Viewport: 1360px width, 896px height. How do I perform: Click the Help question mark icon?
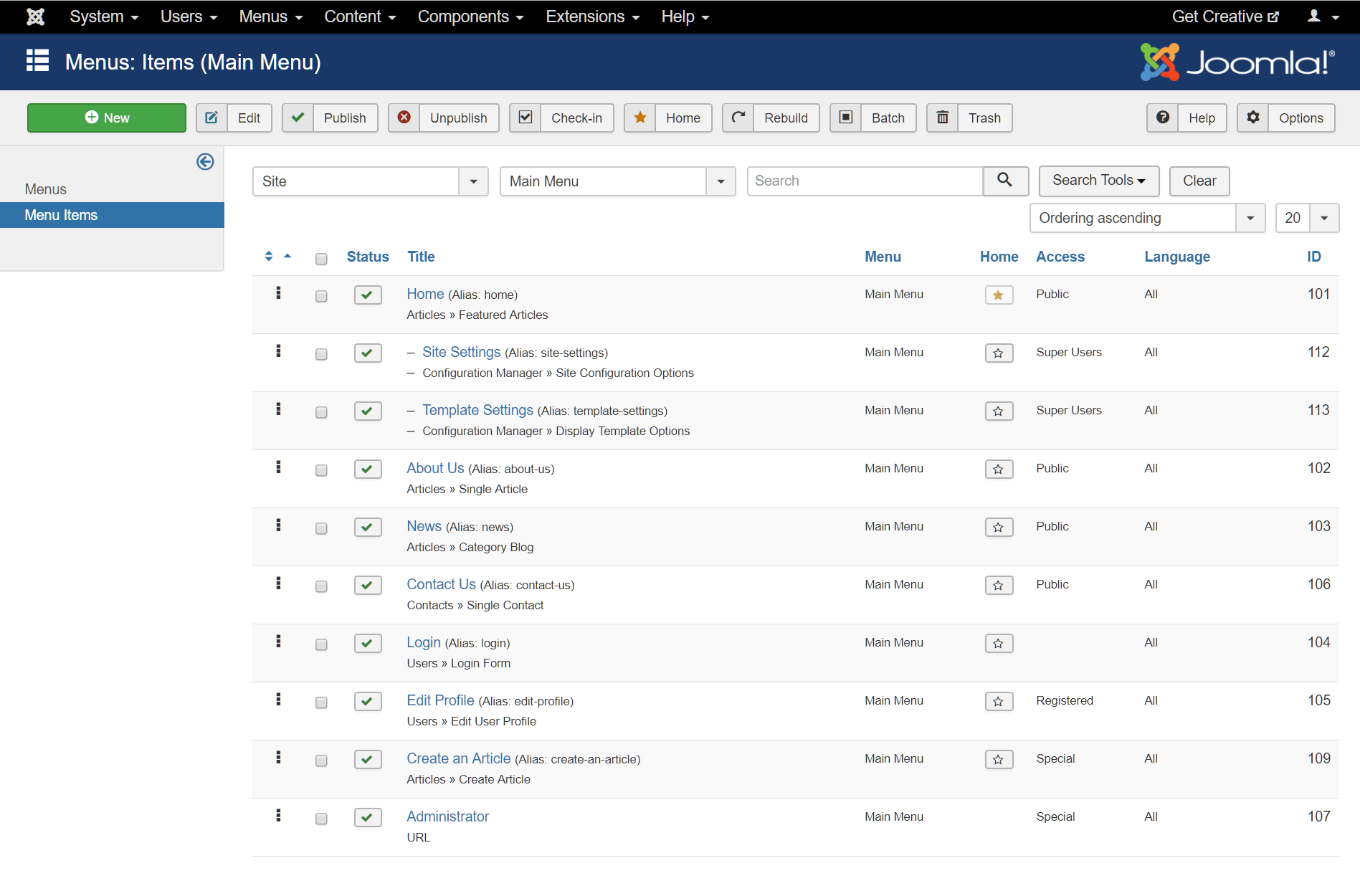[x=1163, y=118]
